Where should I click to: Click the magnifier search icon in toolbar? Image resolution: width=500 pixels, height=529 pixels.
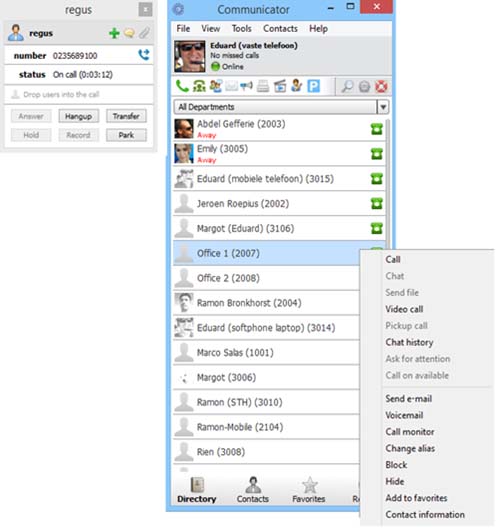[x=347, y=86]
